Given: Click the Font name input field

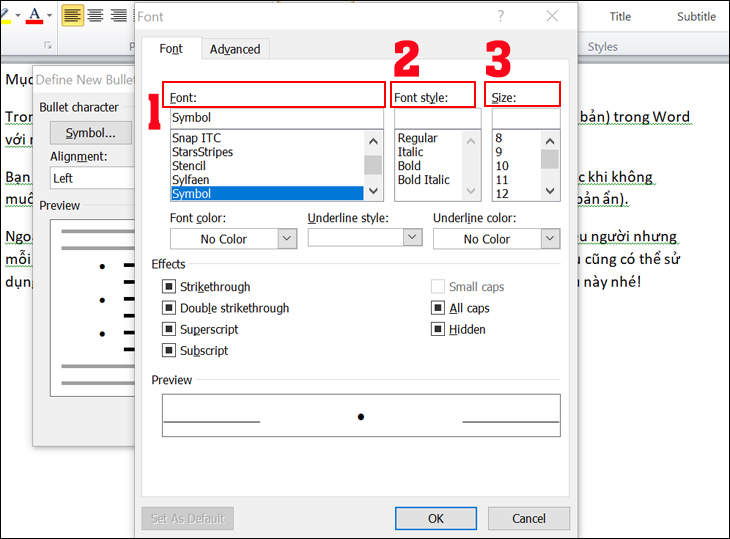Looking at the screenshot, I should (277, 118).
